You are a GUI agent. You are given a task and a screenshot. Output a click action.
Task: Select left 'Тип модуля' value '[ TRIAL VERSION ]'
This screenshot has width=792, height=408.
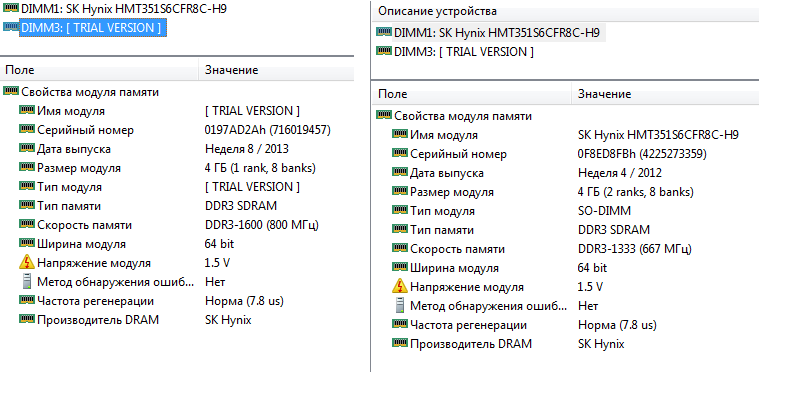tap(252, 187)
